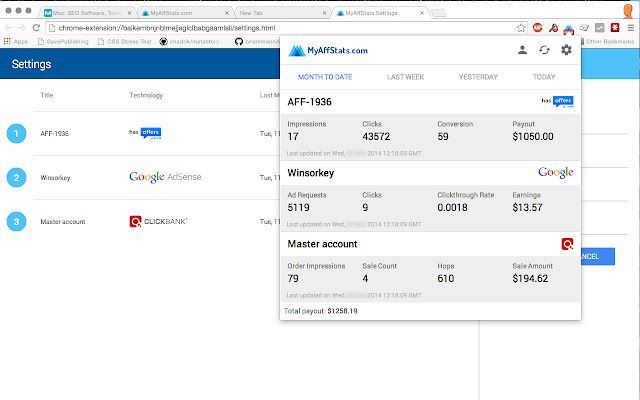The height and width of the screenshot is (400, 640).
Task: Click the Master account title in settings table
Action: click(63, 222)
